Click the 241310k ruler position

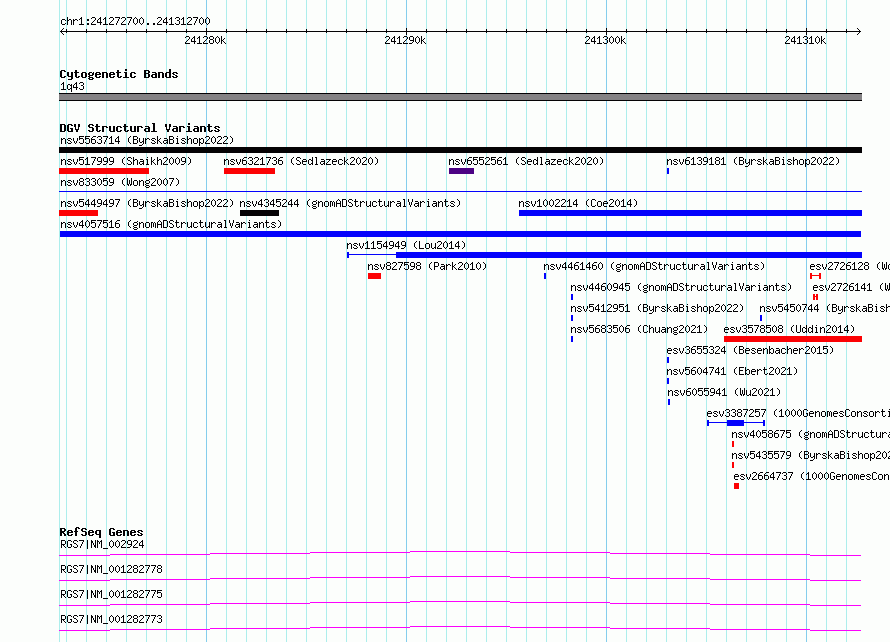pyautogui.click(x=805, y=40)
